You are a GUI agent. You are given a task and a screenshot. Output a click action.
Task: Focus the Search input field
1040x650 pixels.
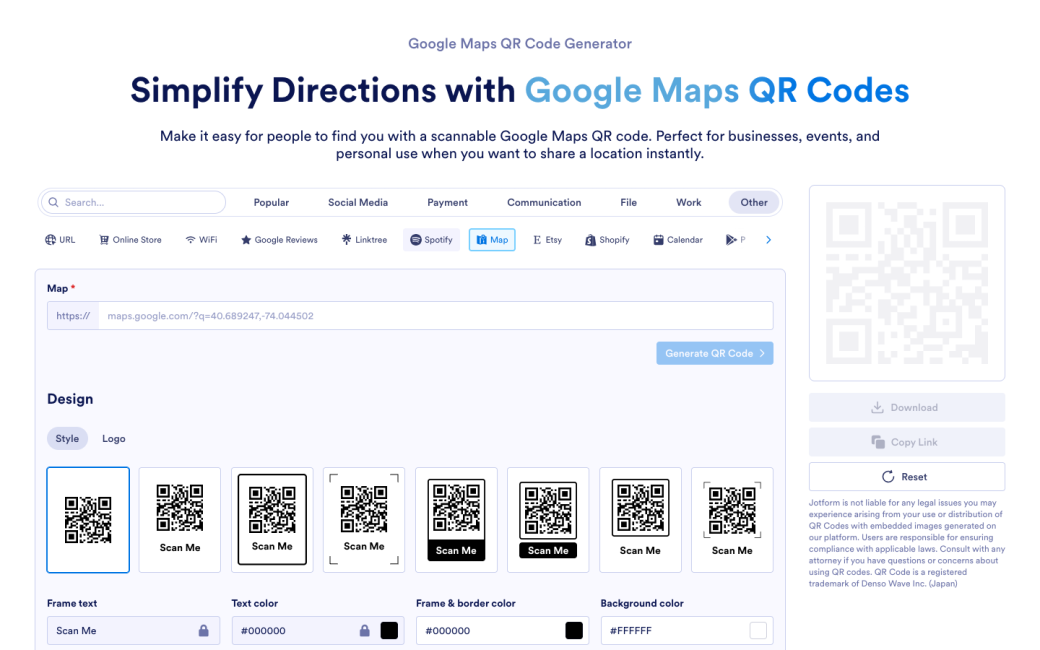134,202
